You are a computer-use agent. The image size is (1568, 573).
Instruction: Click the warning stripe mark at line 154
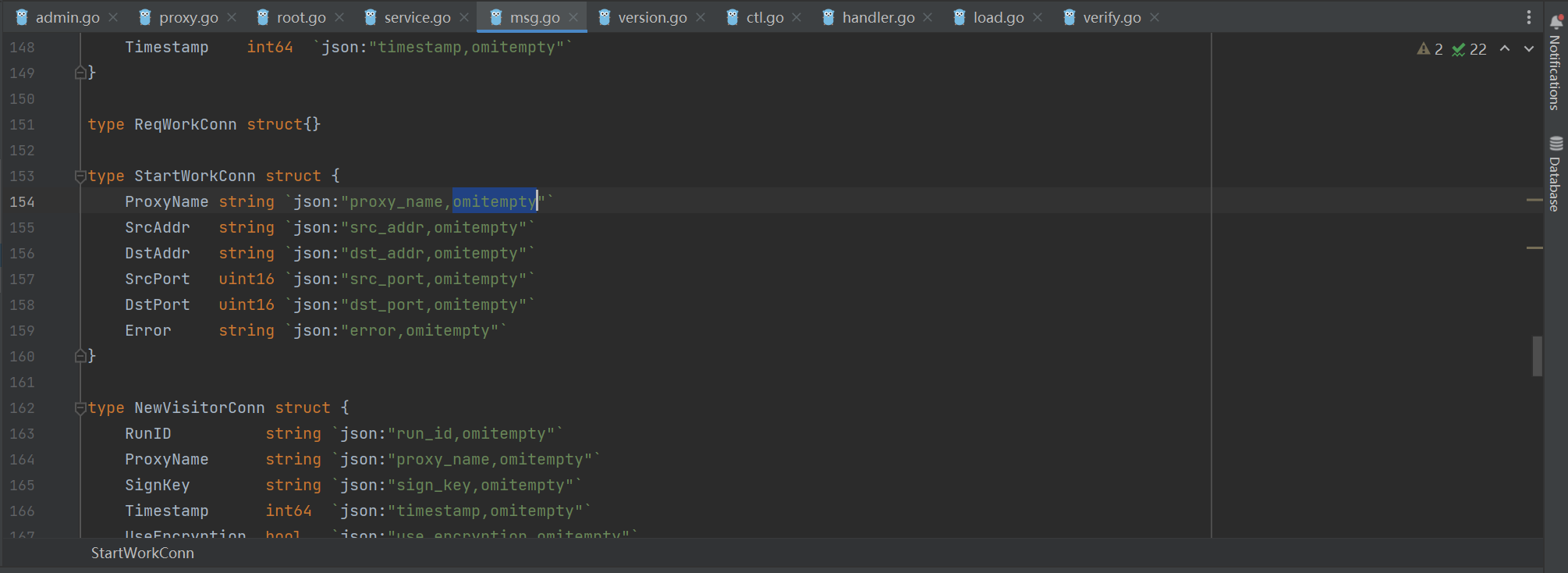[1534, 200]
